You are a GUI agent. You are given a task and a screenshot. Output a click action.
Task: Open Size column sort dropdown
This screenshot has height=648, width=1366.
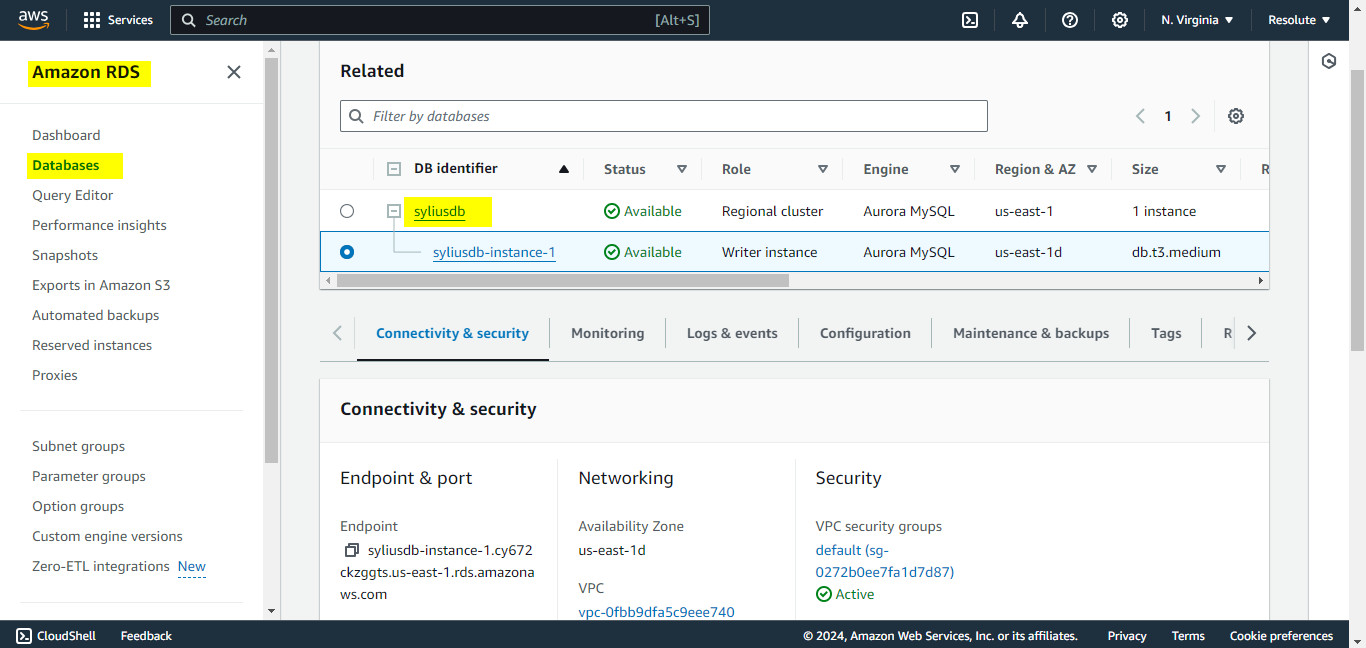point(1221,169)
